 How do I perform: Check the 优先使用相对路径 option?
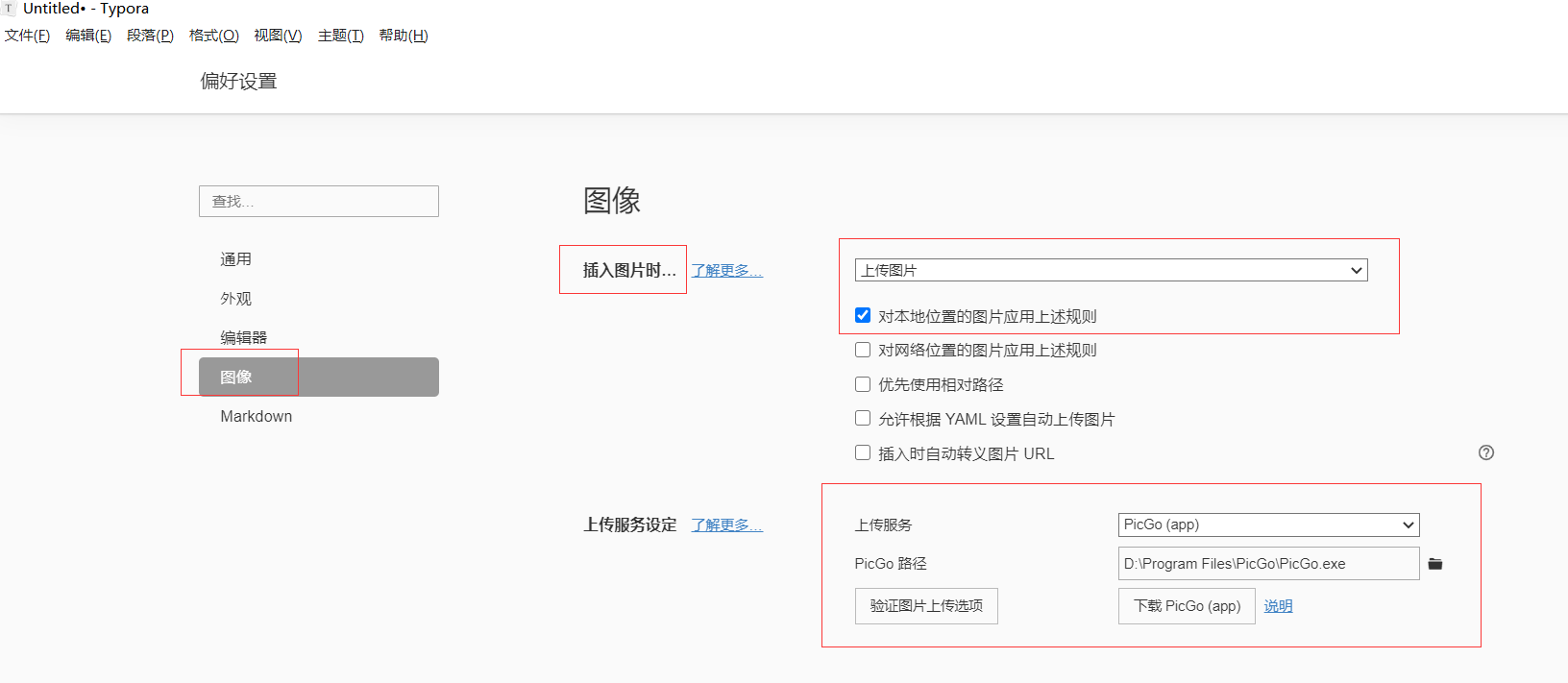863,384
